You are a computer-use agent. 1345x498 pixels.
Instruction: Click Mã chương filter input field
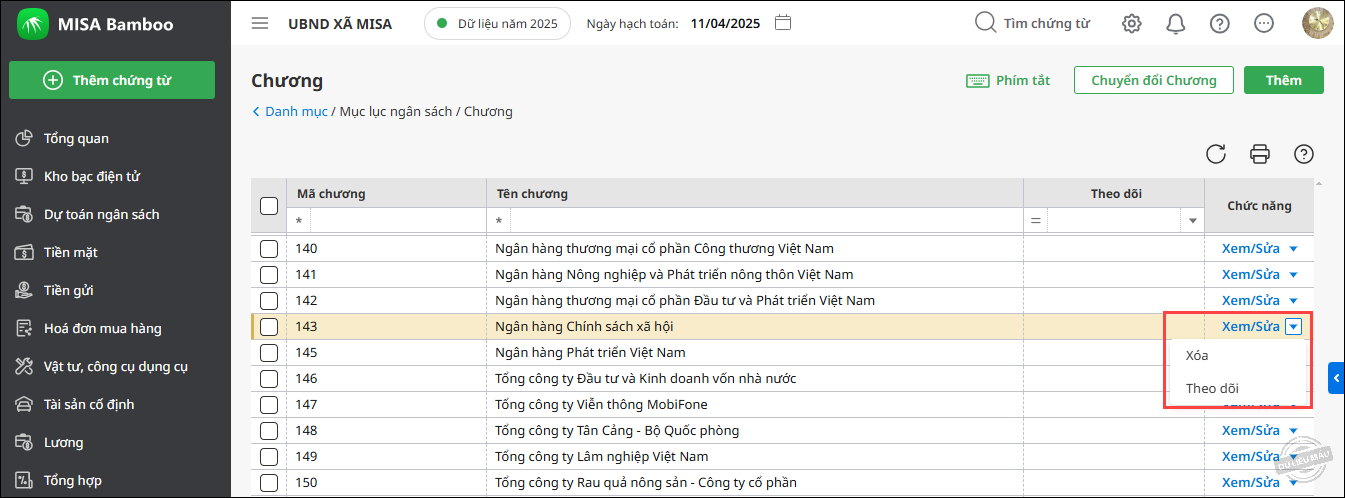tap(398, 220)
